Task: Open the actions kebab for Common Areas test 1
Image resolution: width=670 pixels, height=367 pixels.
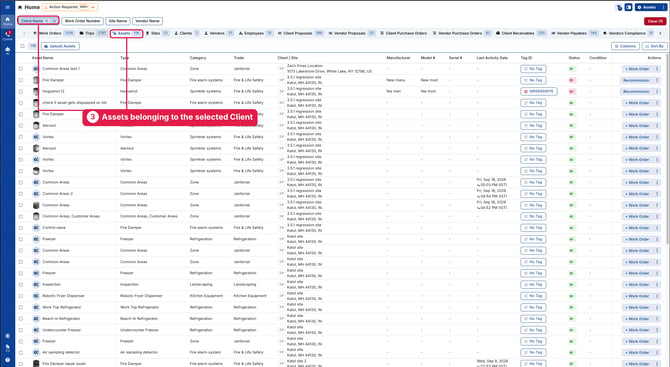Action: 657,69
